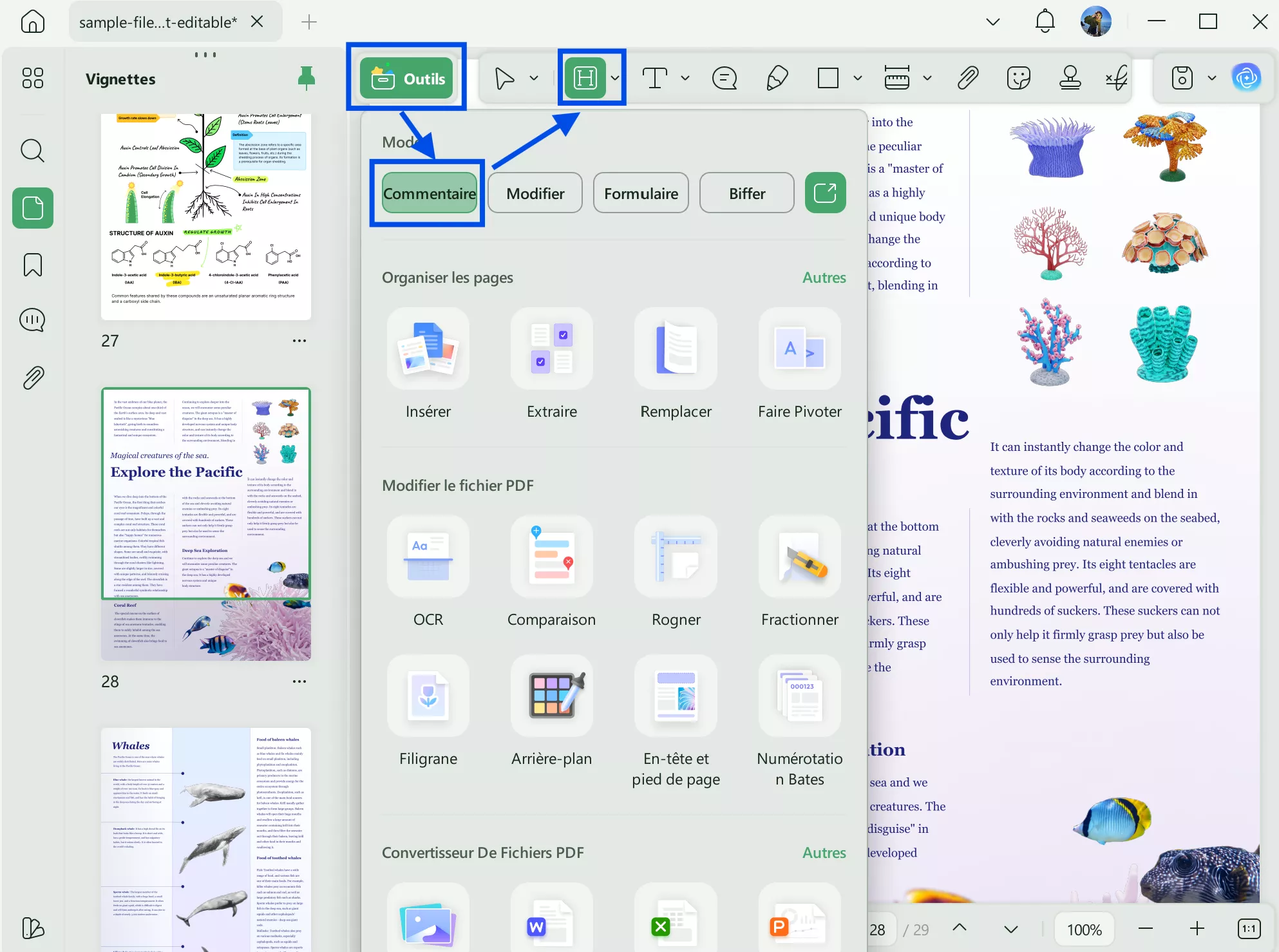Open the Filigrane watermark tool

428,696
